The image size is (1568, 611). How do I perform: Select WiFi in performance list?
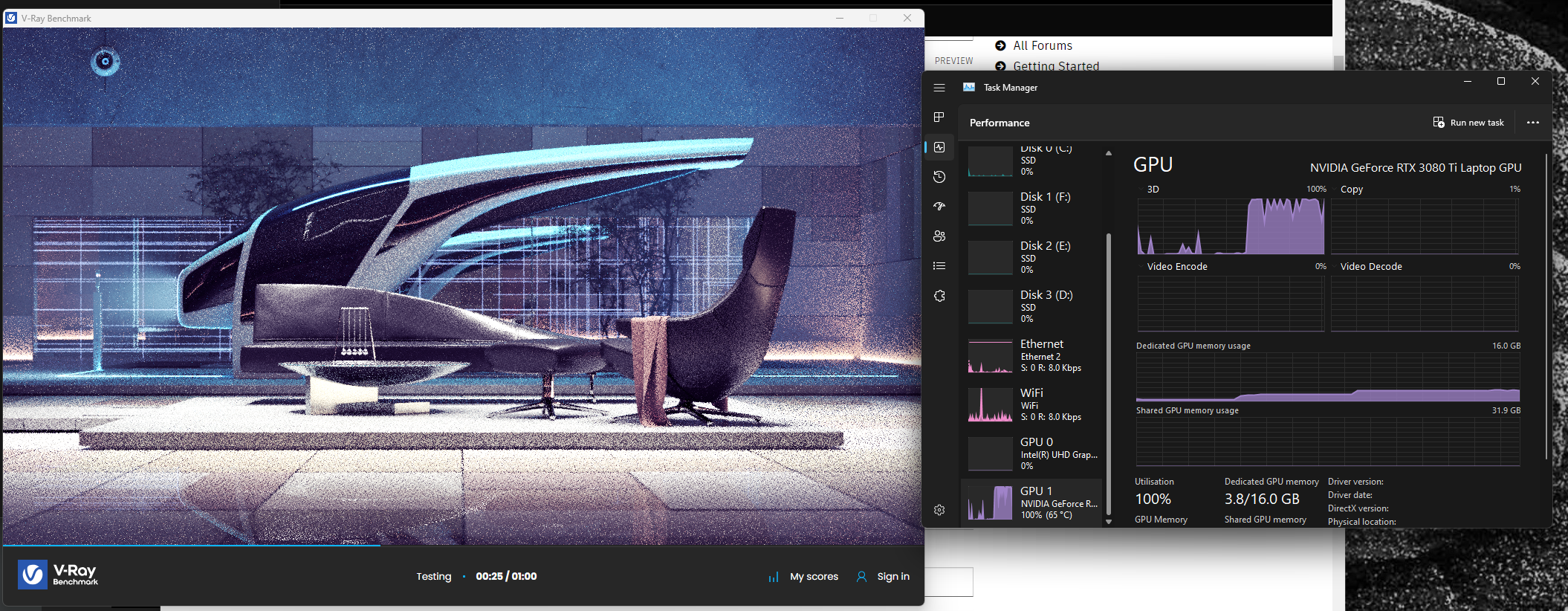point(1031,404)
